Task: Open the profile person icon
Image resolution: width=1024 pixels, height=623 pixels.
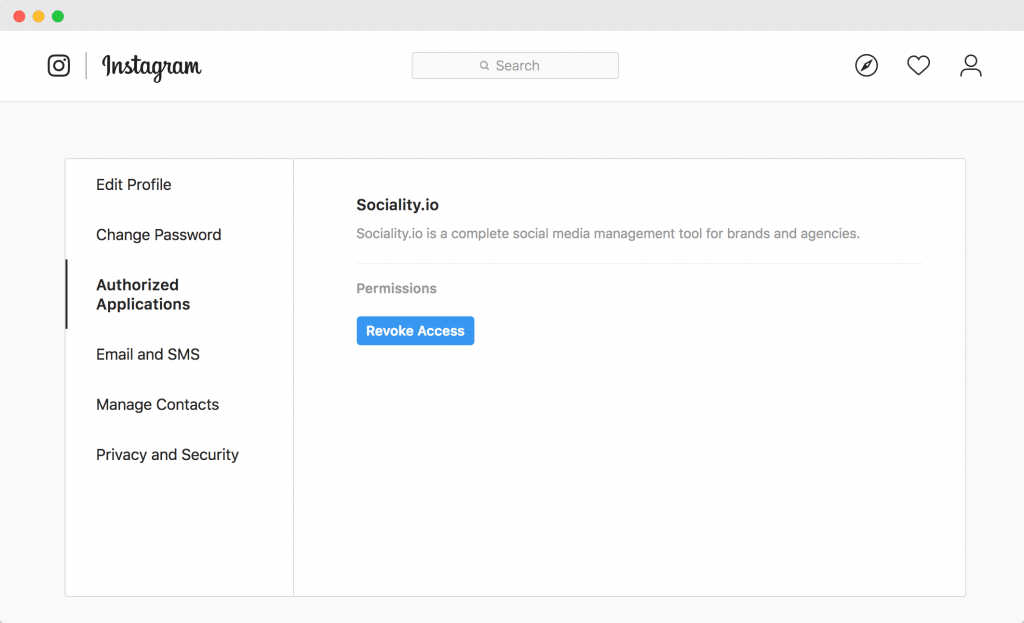Action: [970, 65]
